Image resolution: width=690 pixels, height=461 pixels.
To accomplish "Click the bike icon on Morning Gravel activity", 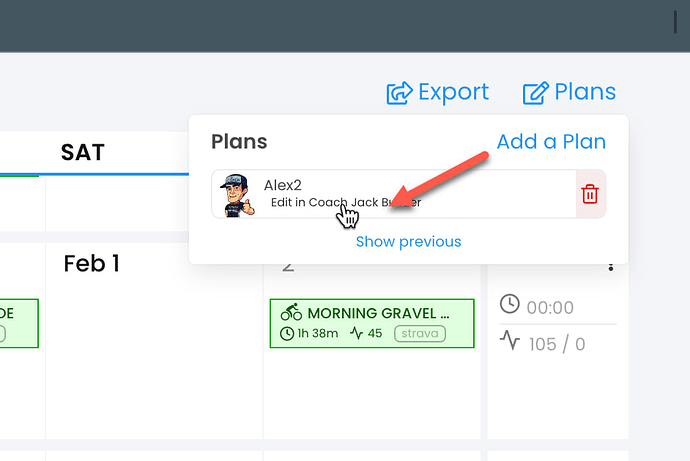I will (291, 313).
